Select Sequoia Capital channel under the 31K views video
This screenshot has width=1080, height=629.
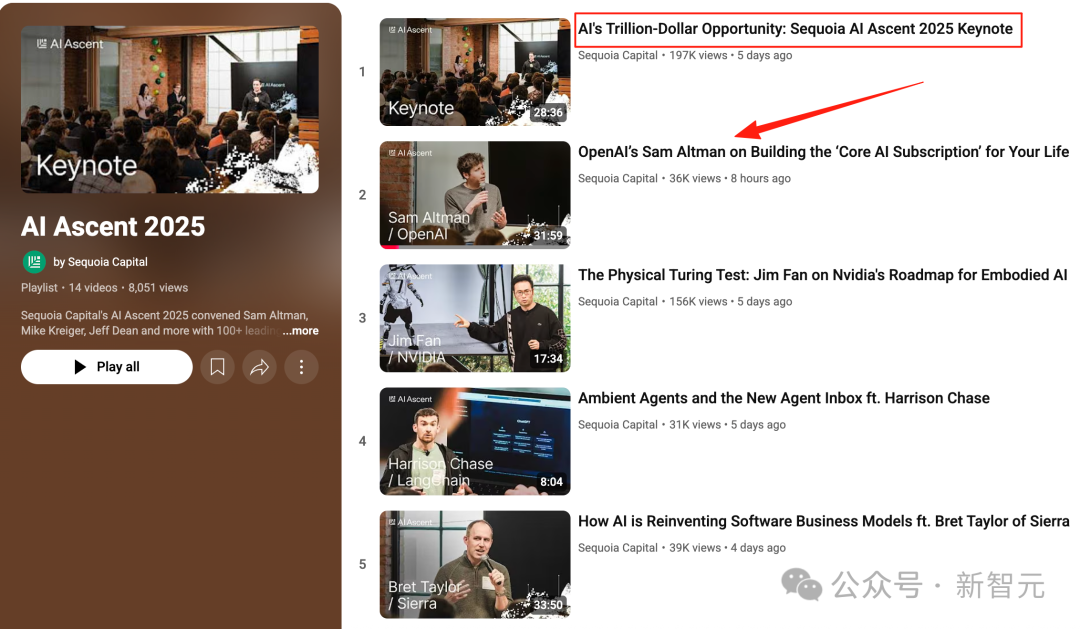pyautogui.click(x=618, y=425)
